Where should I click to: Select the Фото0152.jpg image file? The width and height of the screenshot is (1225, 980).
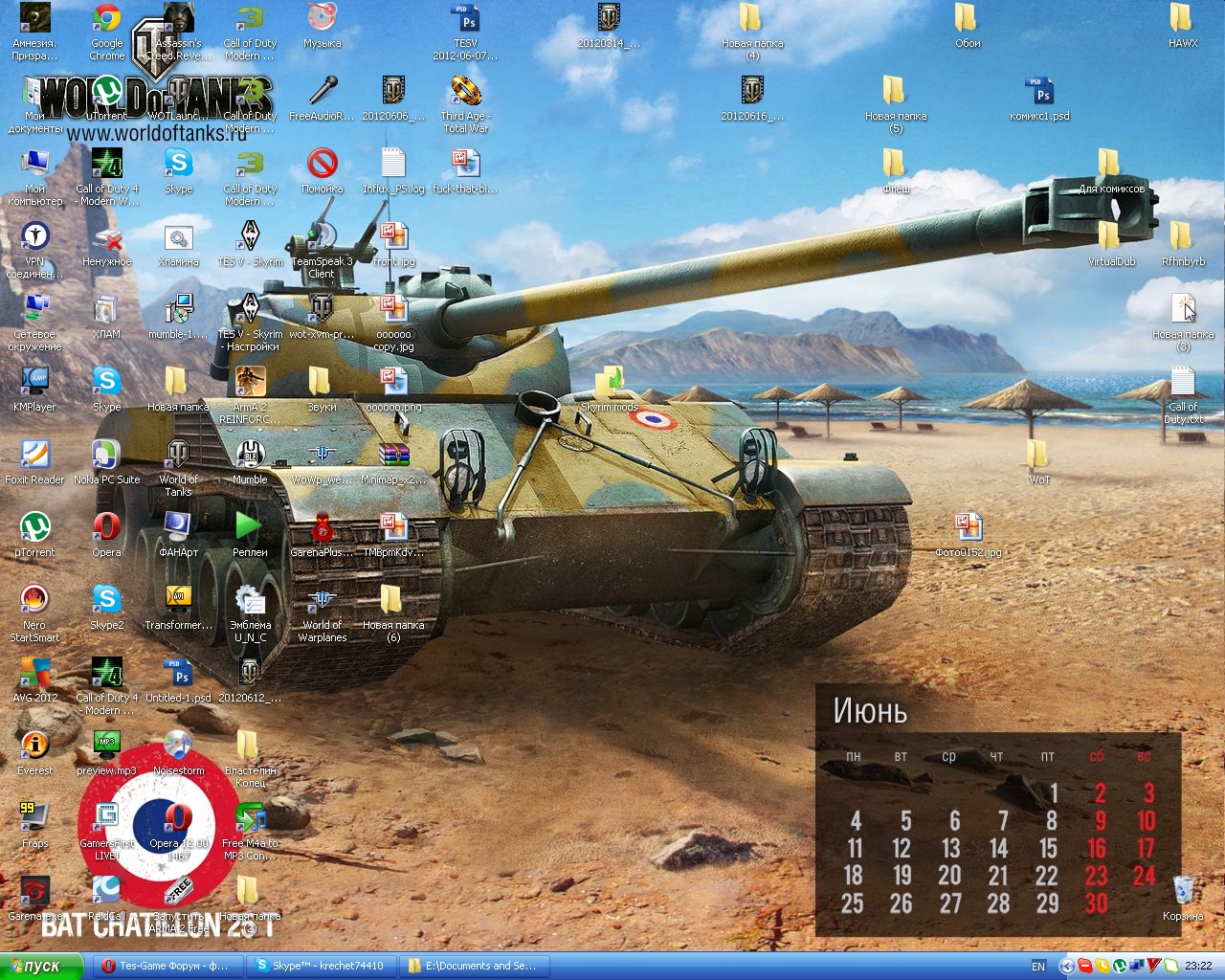point(968,527)
